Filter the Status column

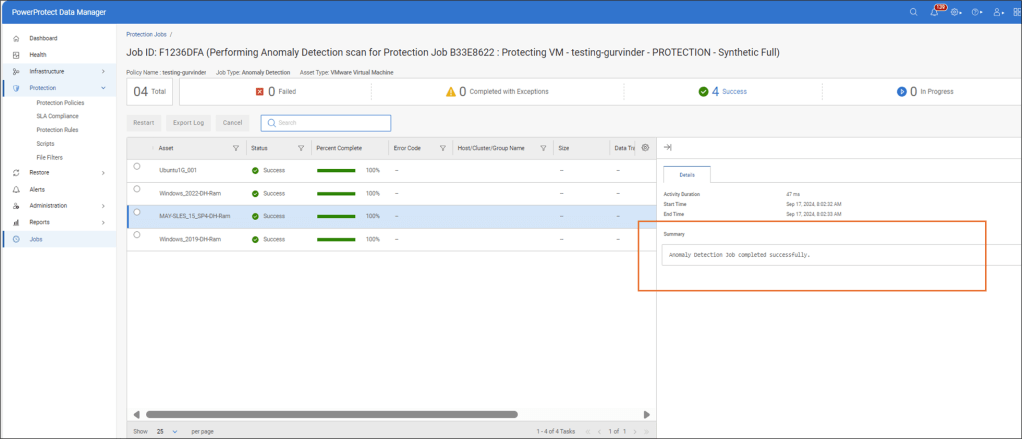pos(300,148)
